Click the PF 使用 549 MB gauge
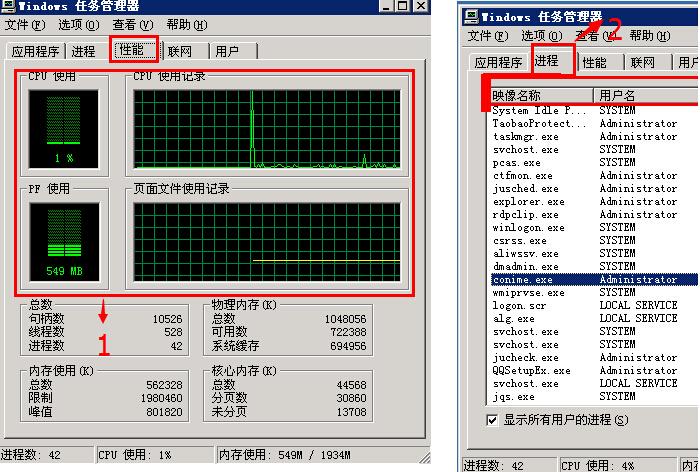The width and height of the screenshot is (700, 472). coord(64,242)
